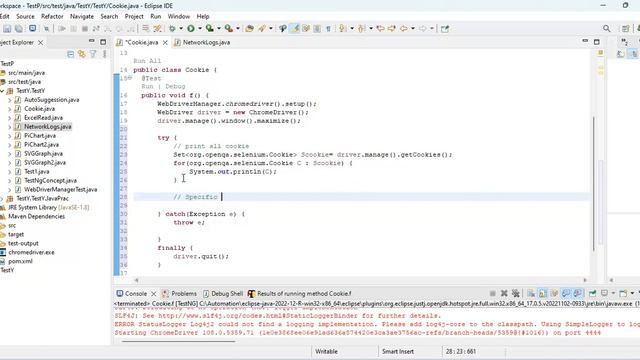Open the Debug button dropdown arrow
The height and width of the screenshot is (360, 640).
[x=181, y=29]
